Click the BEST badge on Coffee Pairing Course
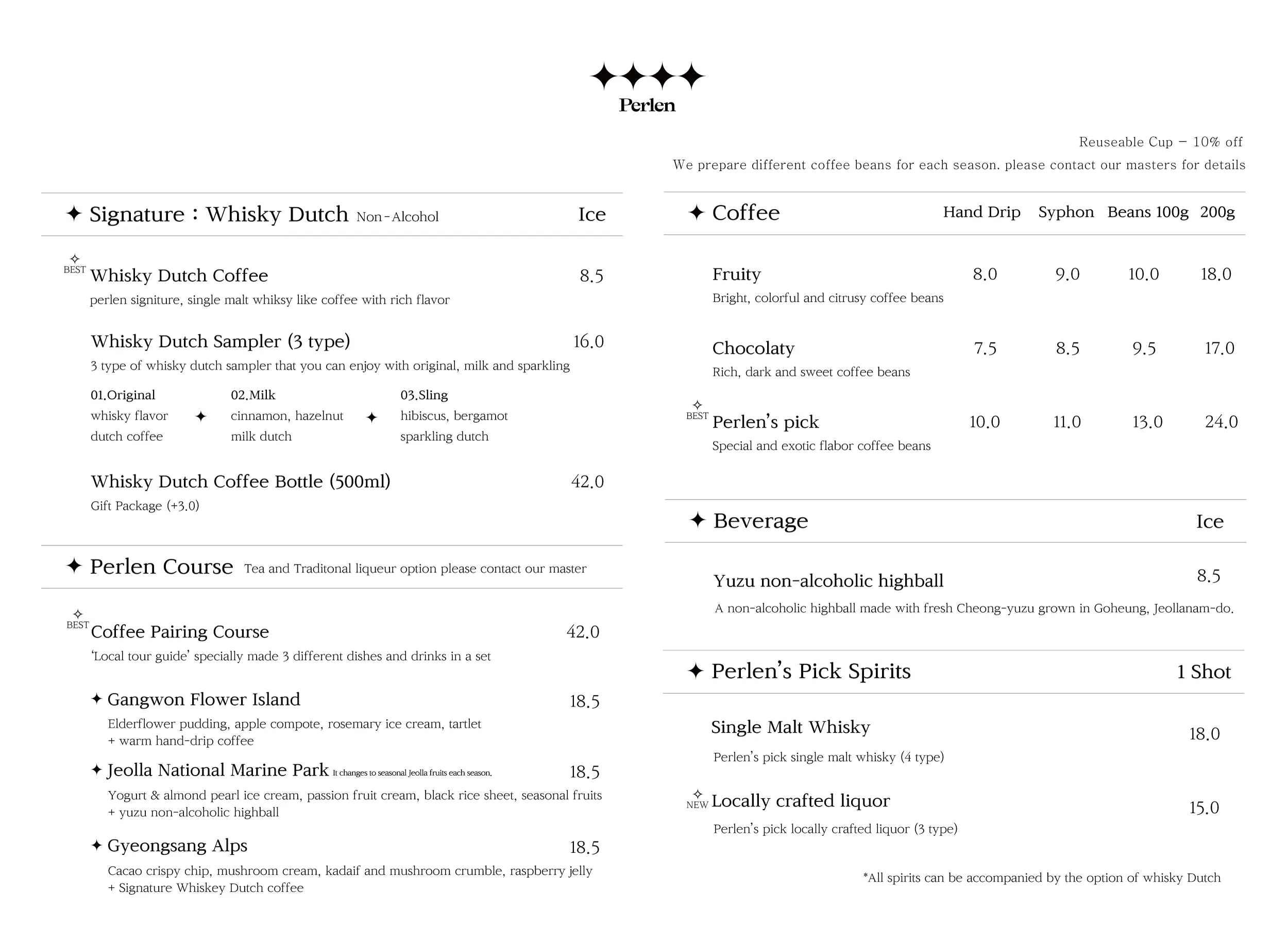This screenshot has height=926, width=1288. [x=78, y=620]
